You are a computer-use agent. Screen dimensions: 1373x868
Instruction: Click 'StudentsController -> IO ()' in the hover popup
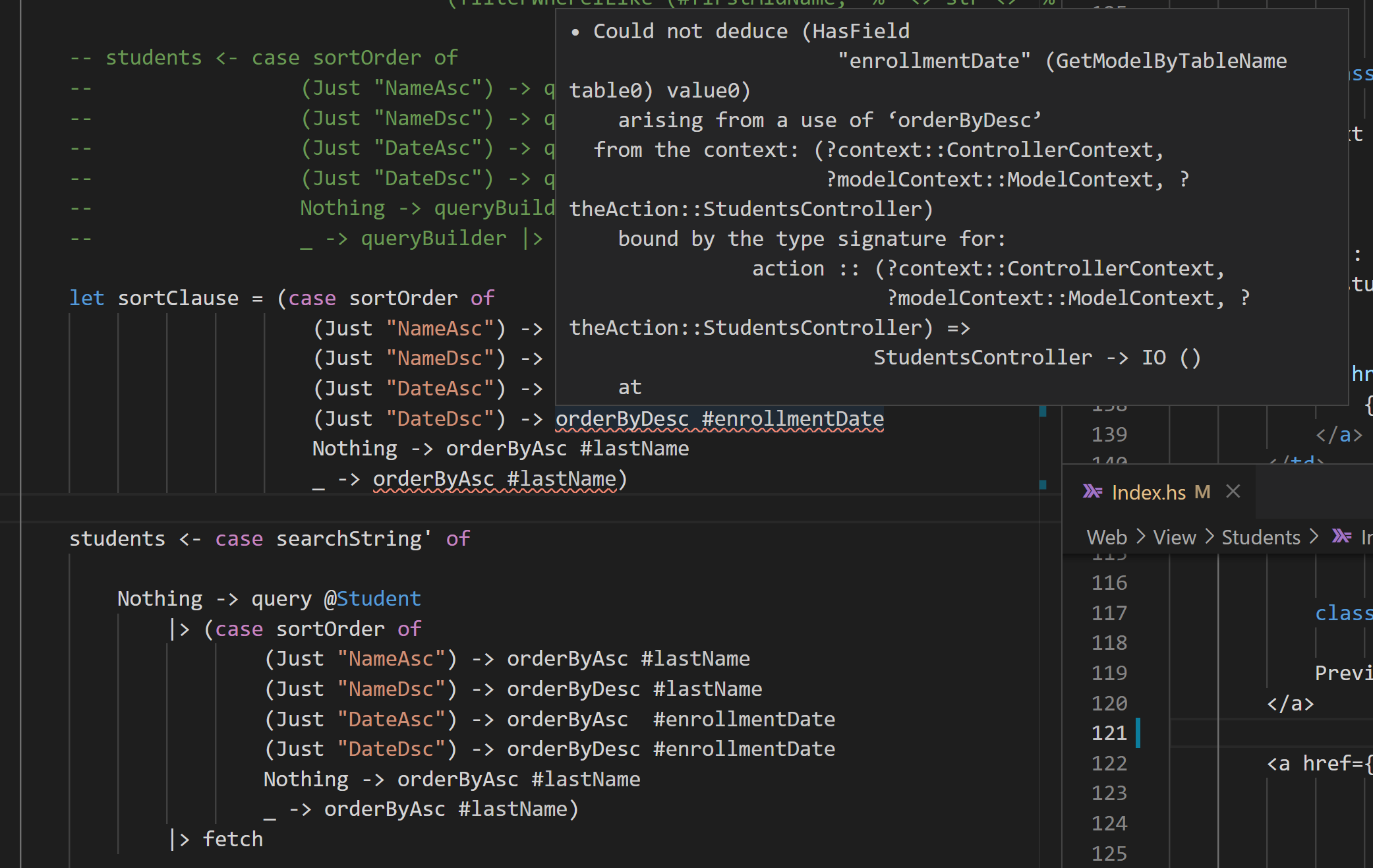(x=1037, y=357)
